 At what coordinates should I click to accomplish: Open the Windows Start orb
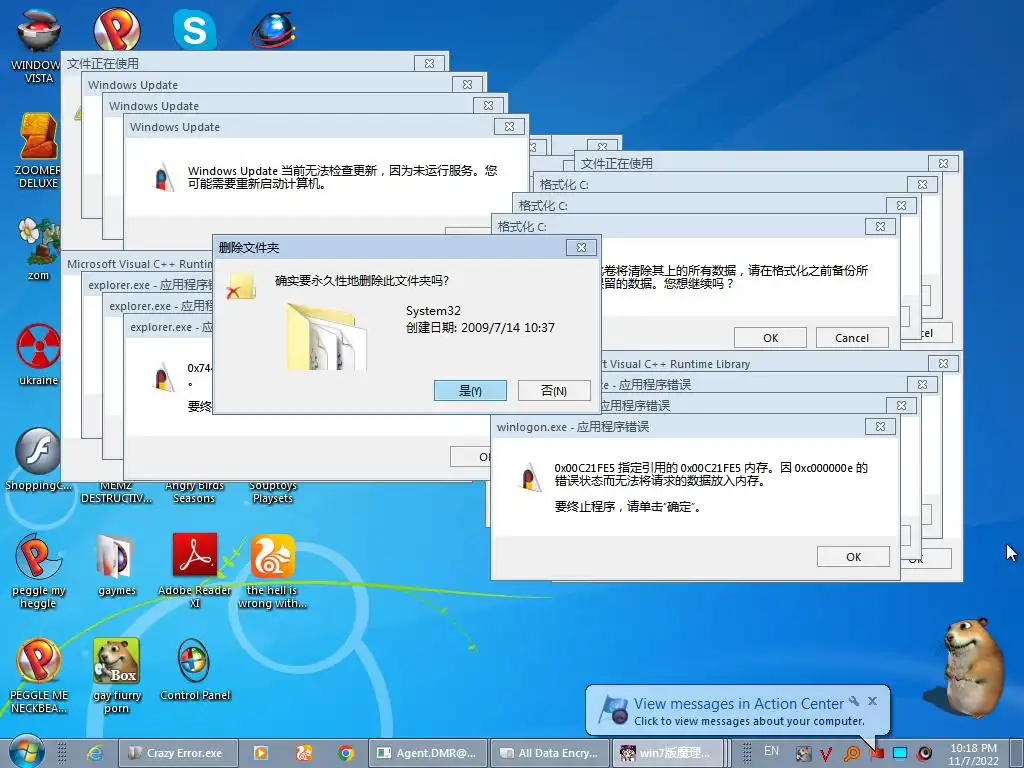pyautogui.click(x=27, y=752)
